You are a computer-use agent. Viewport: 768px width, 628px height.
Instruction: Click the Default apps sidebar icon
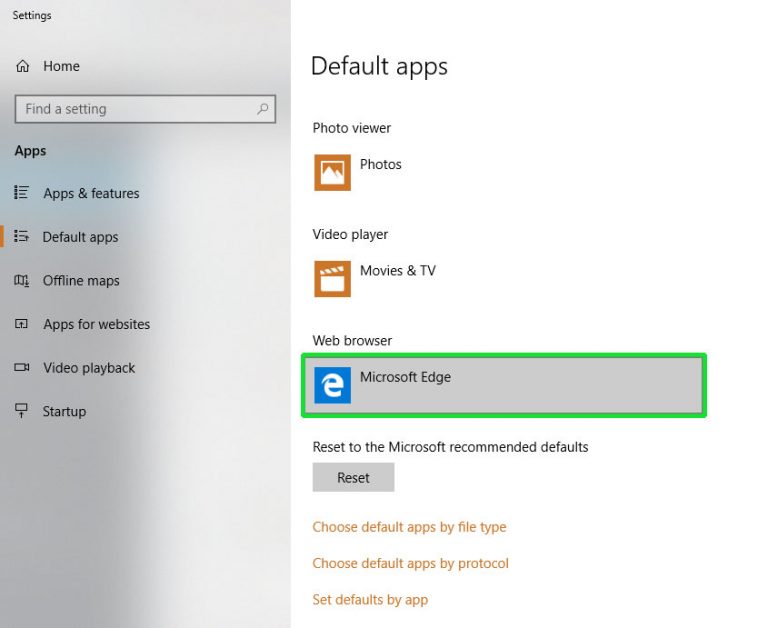coord(21,236)
